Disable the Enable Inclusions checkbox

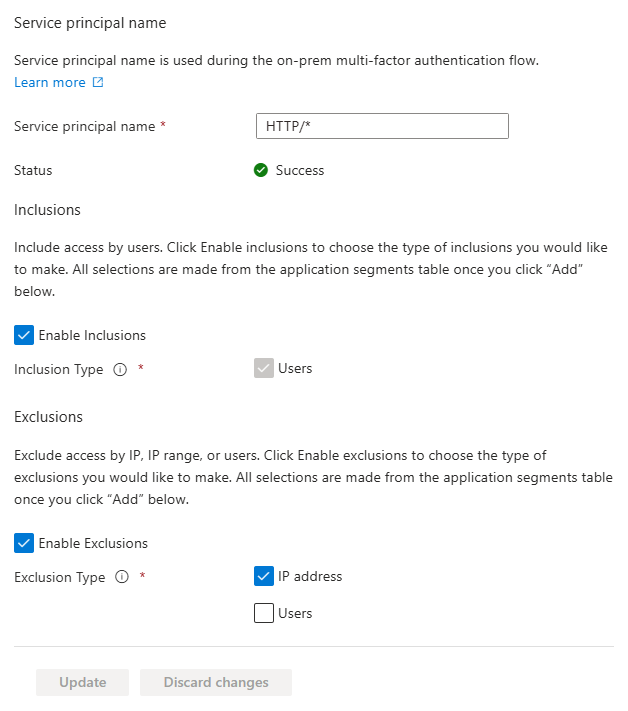pyautogui.click(x=24, y=335)
